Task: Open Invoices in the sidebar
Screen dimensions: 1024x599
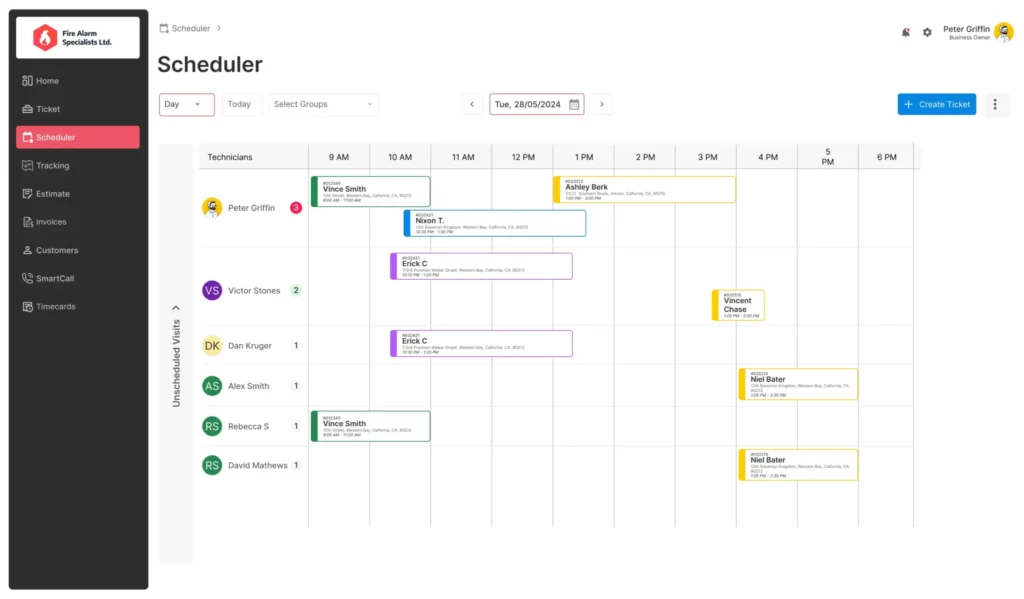Action: tap(50, 222)
